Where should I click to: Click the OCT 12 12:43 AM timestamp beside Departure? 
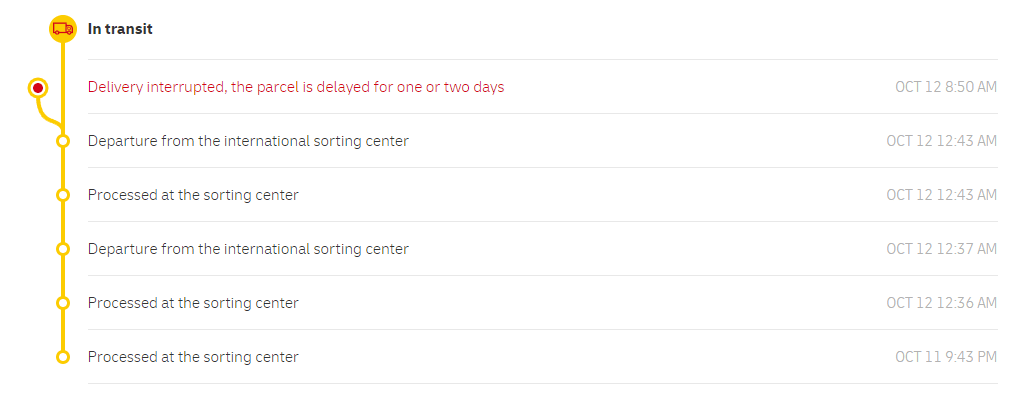tap(941, 141)
